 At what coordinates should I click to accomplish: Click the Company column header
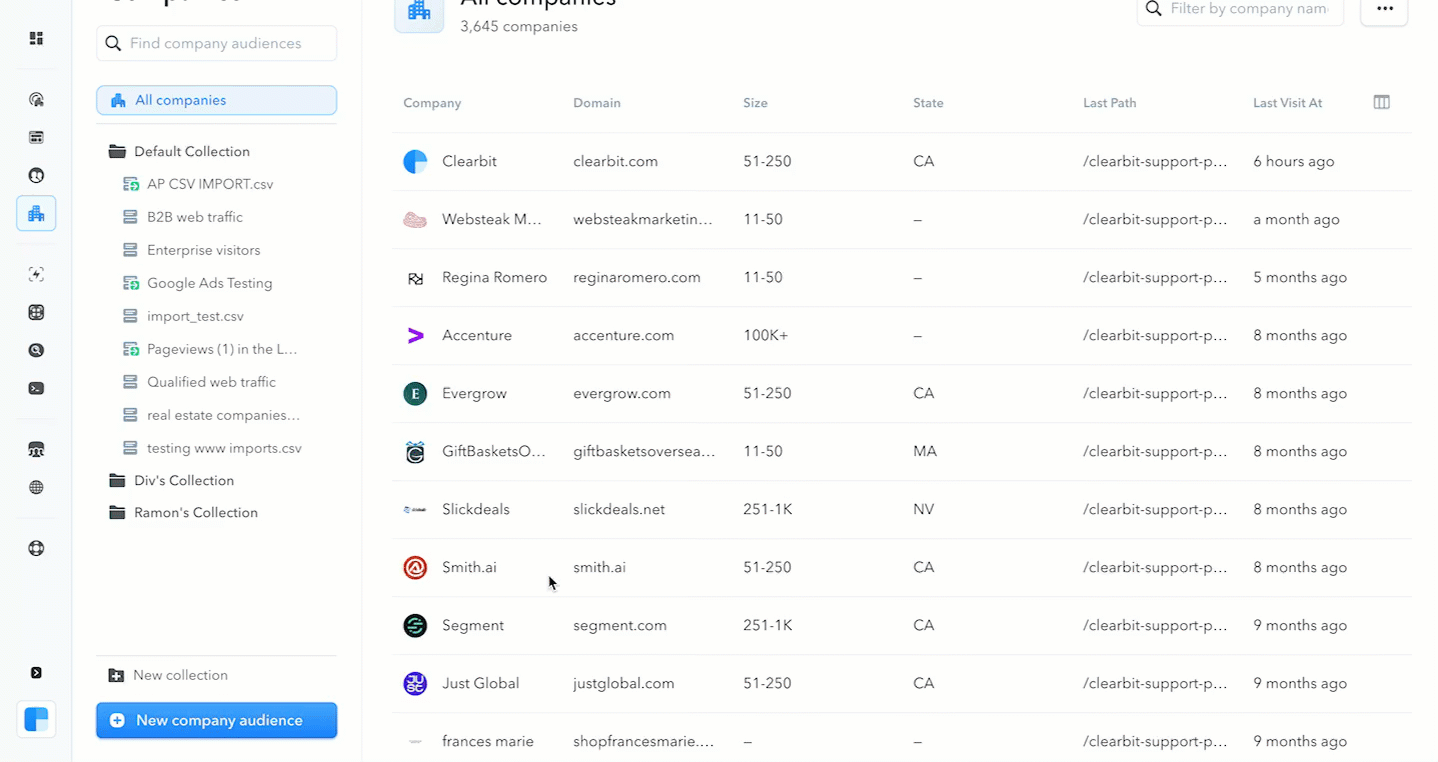[432, 103]
